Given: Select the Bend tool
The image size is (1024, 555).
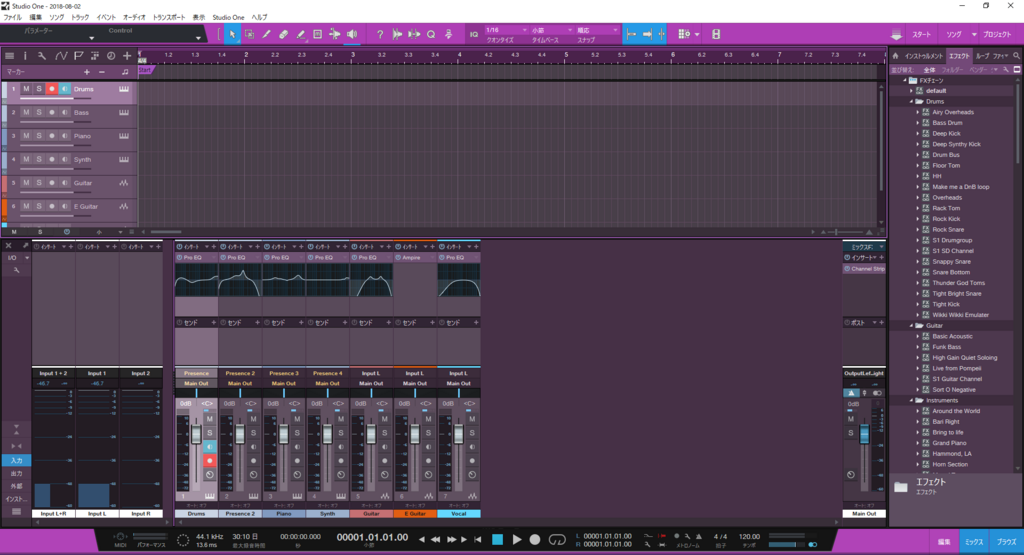Looking at the screenshot, I should [x=334, y=34].
